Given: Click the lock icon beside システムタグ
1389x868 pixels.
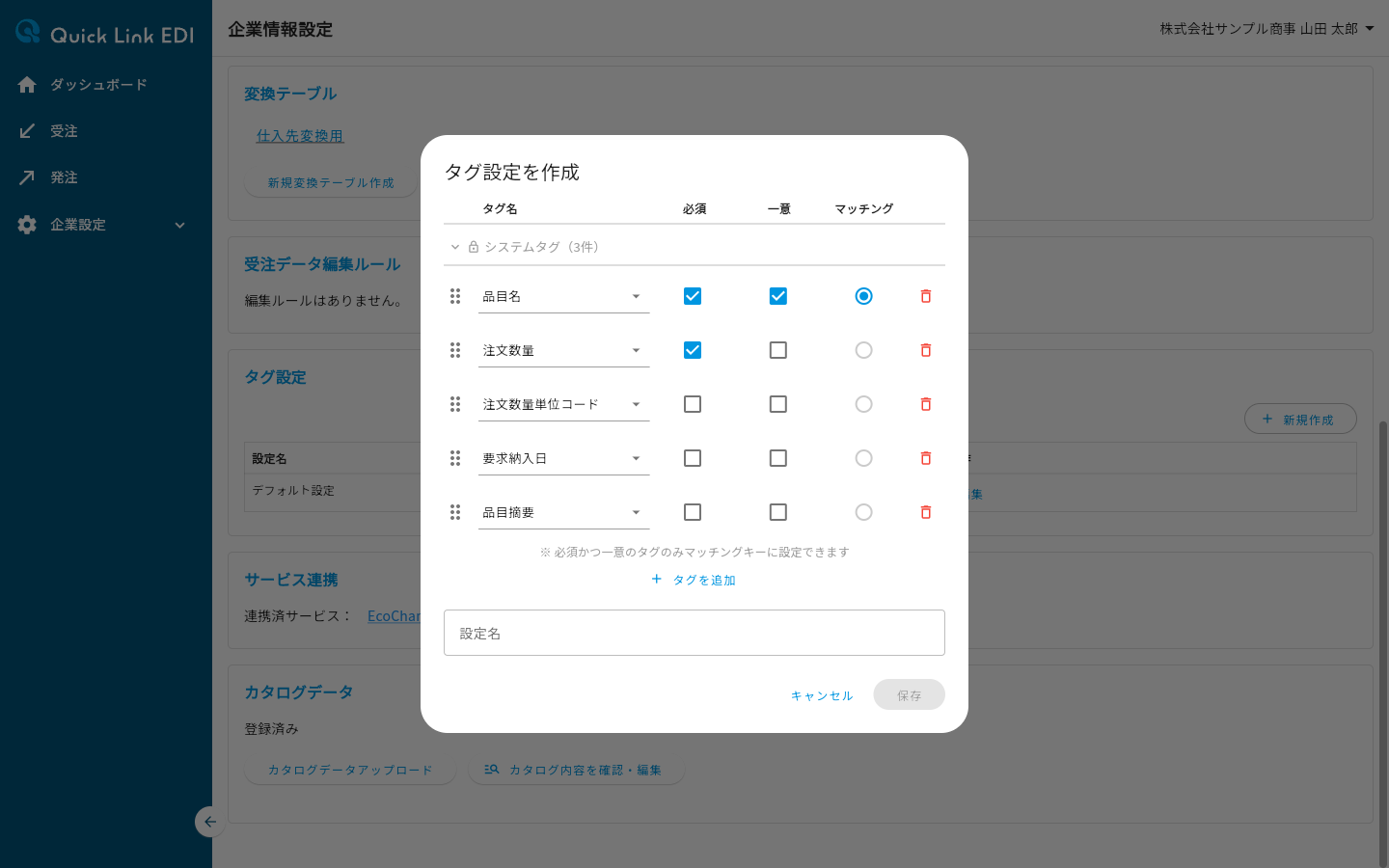Looking at the screenshot, I should pyautogui.click(x=474, y=247).
